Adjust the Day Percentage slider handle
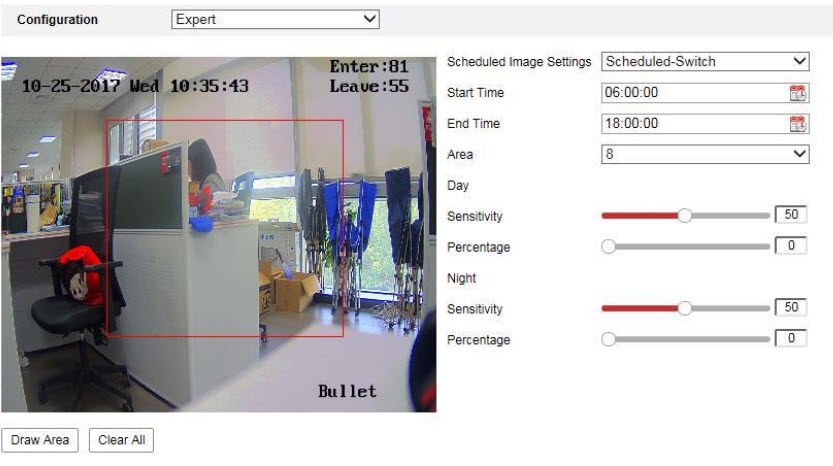This screenshot has width=833, height=466. click(608, 247)
